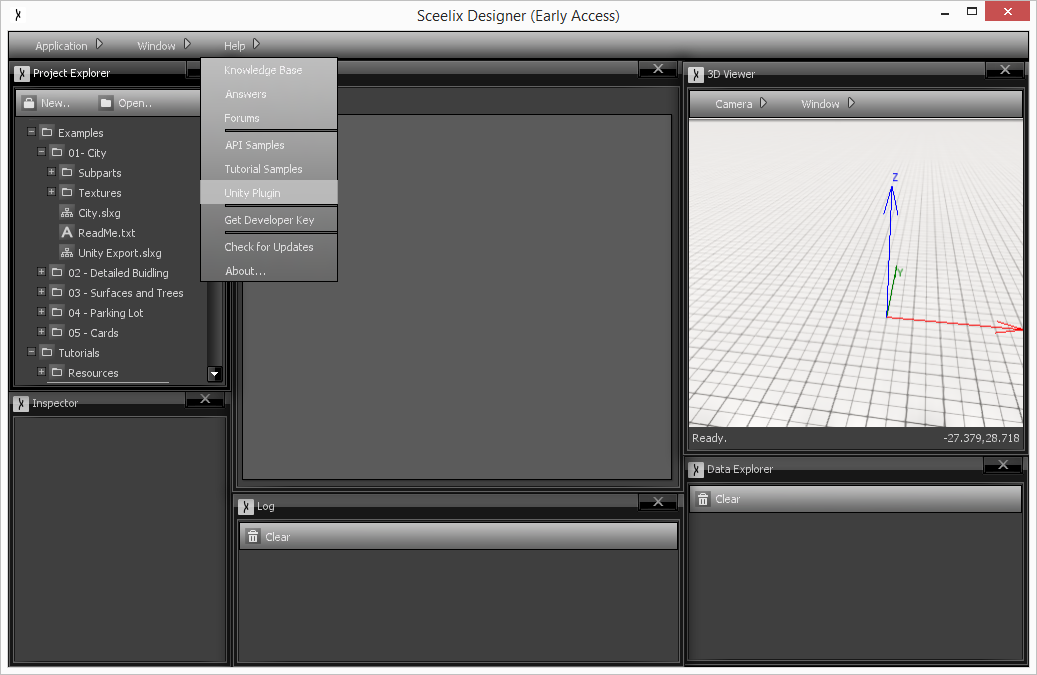Collapse the Examples tree node

(31, 132)
